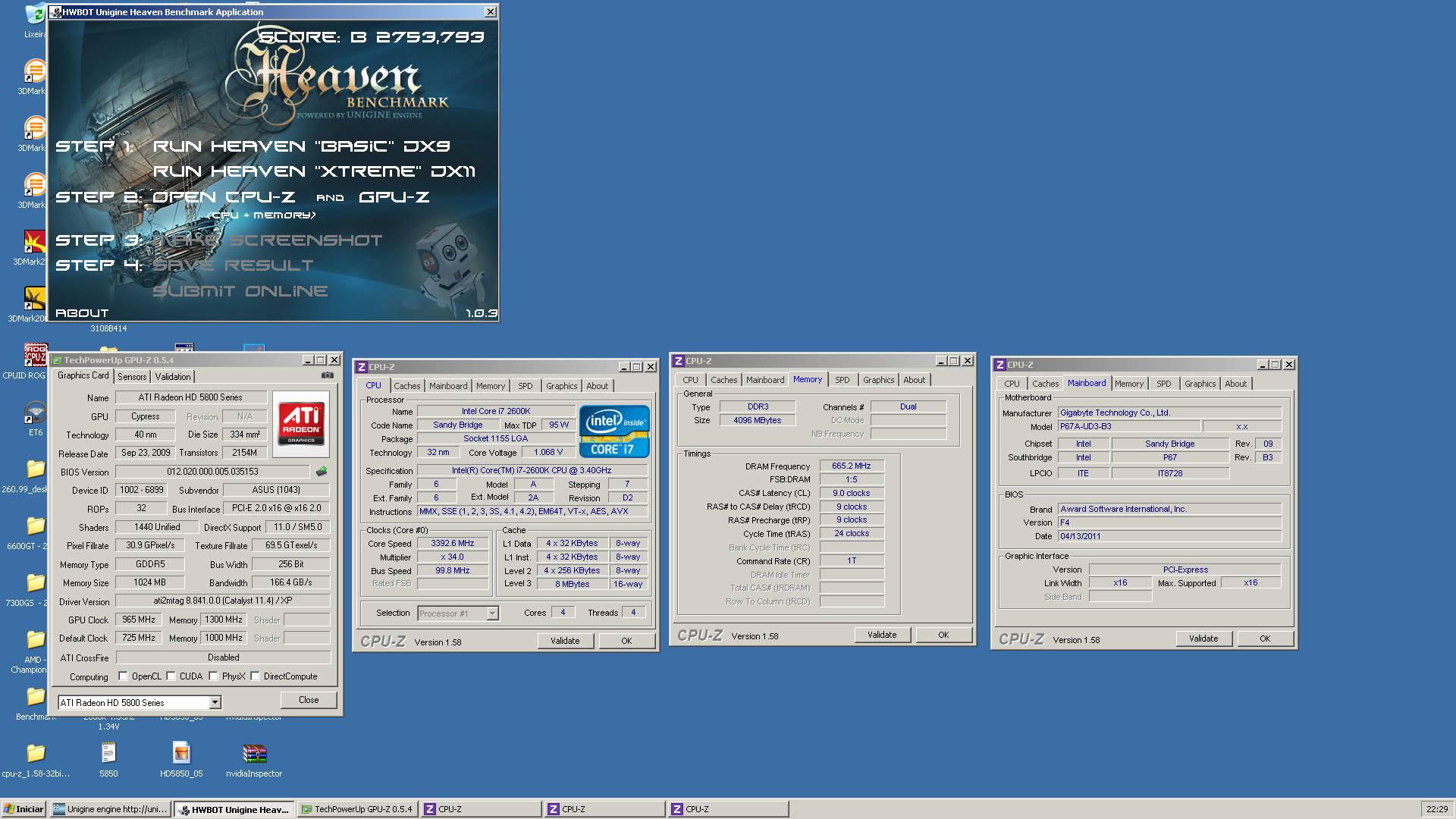This screenshot has width=1456, height=819.
Task: Click Validate in CPU-Z CPU window
Action: click(x=565, y=641)
